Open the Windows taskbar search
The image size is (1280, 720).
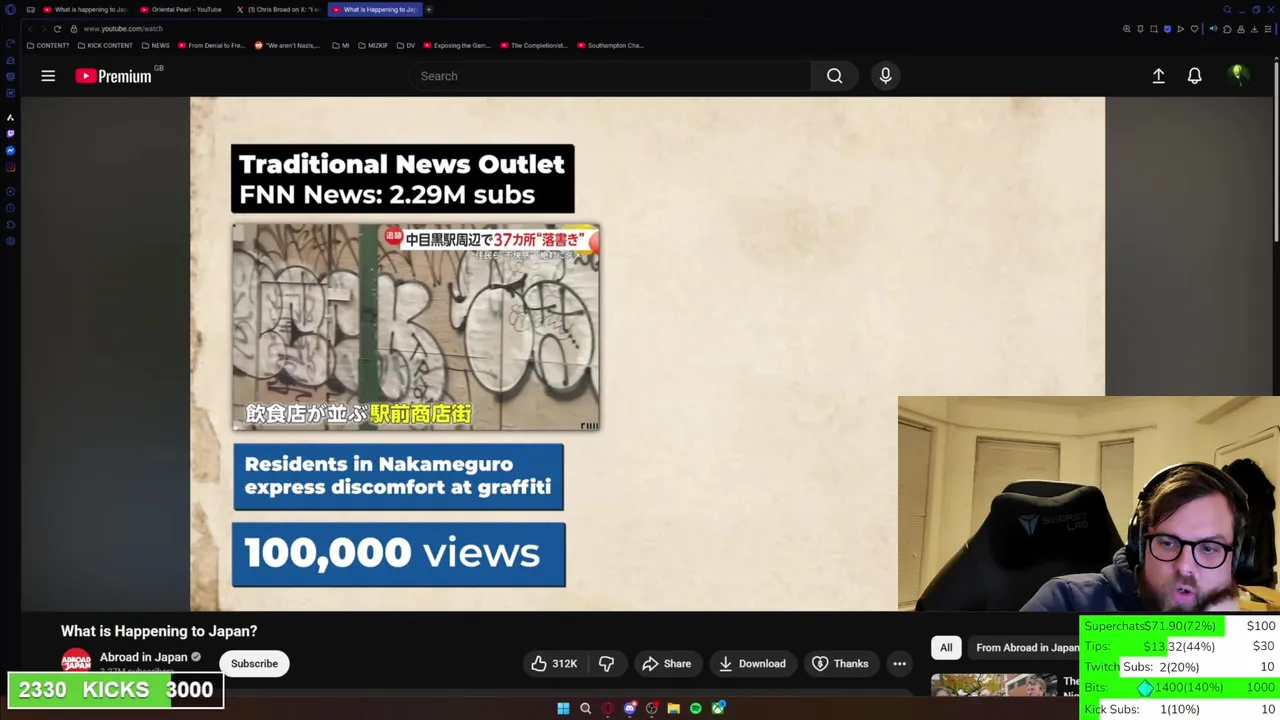click(x=585, y=709)
